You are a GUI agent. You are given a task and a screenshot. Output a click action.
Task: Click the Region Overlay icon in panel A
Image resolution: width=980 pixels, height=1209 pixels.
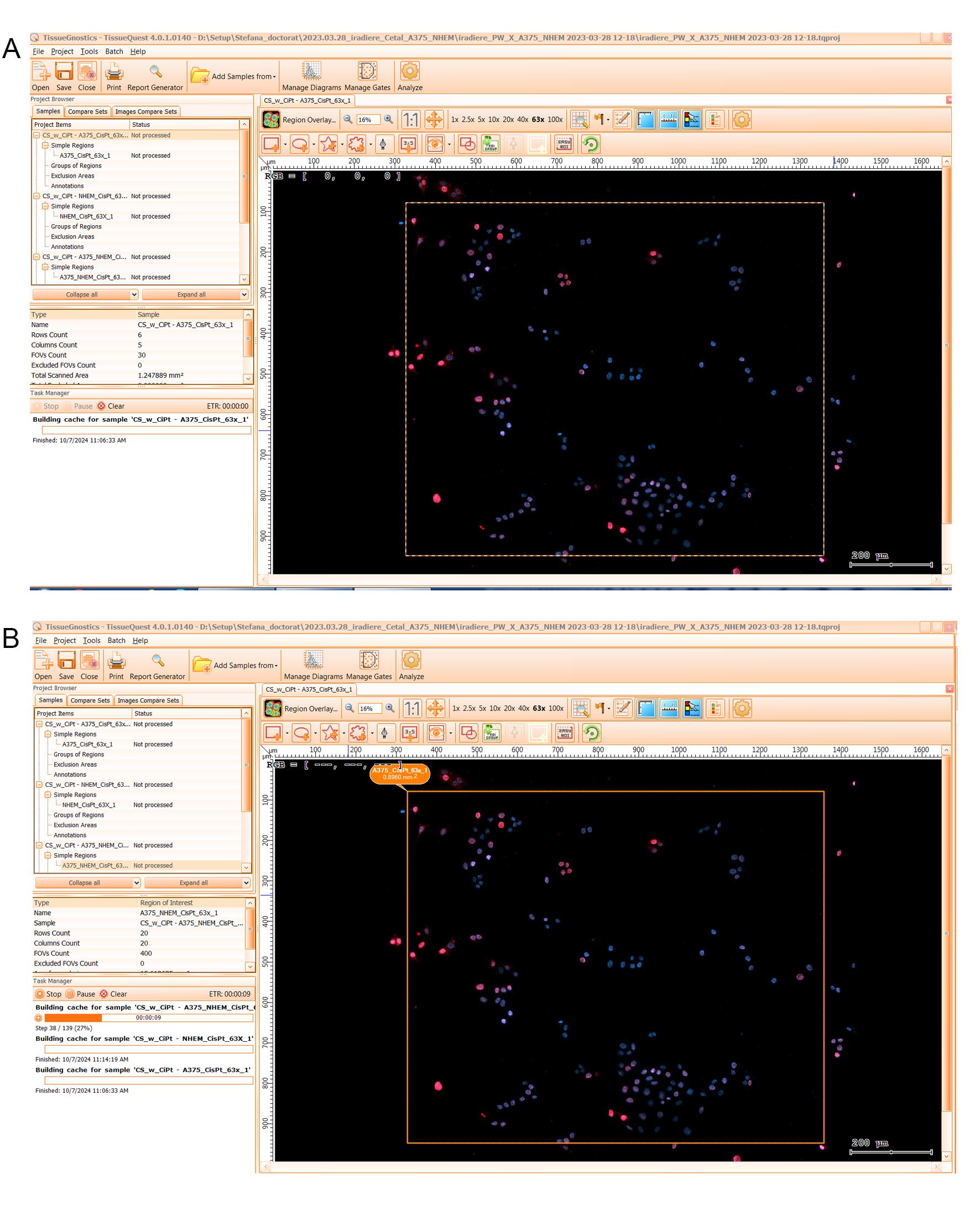272,120
